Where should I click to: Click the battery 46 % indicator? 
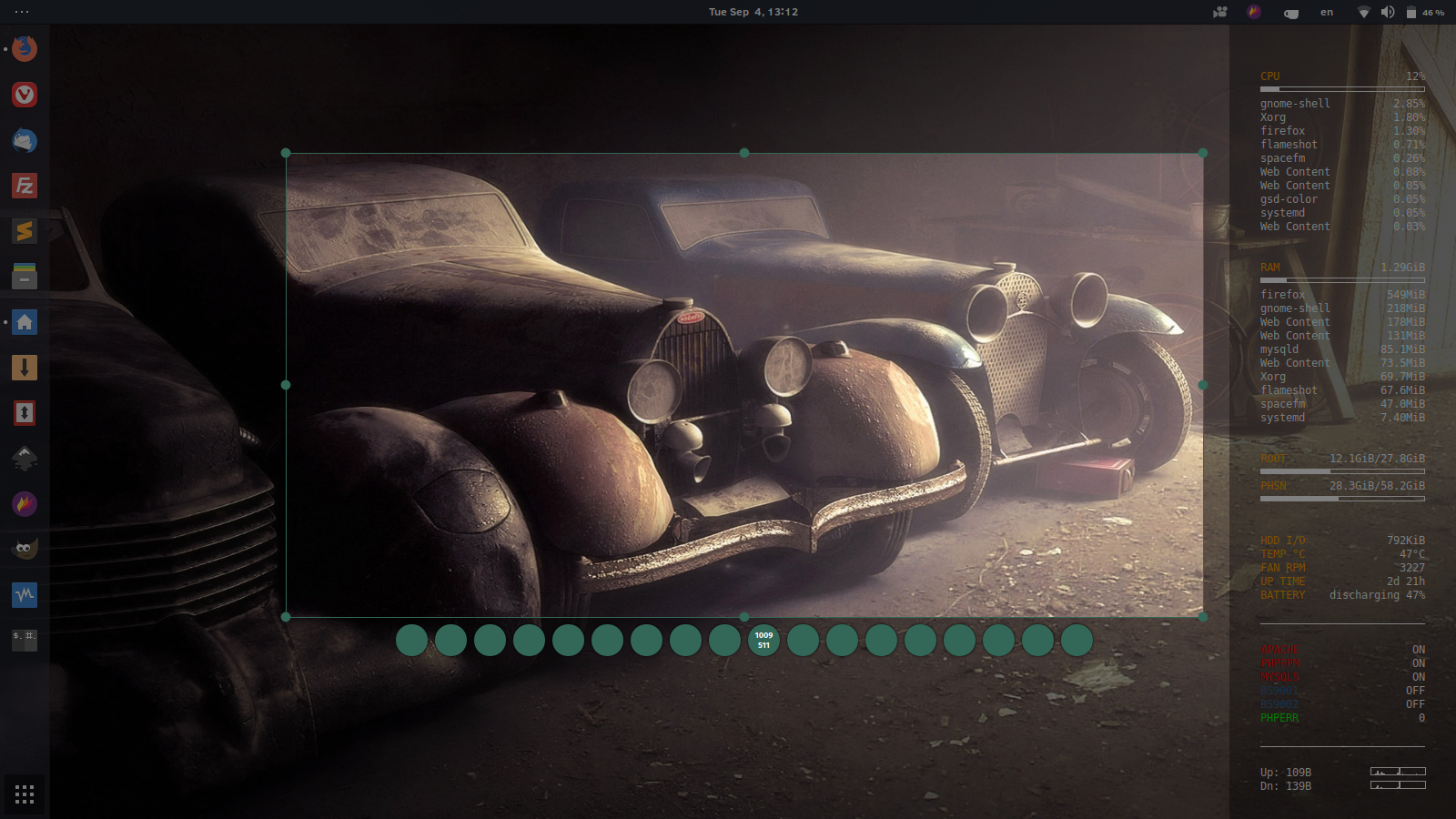point(1425,13)
